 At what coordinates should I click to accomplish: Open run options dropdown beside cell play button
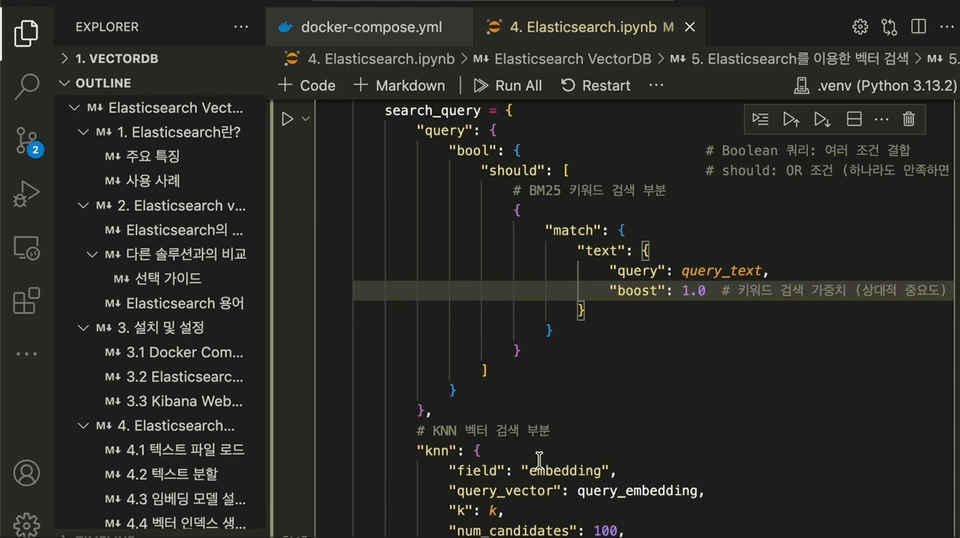click(306, 119)
